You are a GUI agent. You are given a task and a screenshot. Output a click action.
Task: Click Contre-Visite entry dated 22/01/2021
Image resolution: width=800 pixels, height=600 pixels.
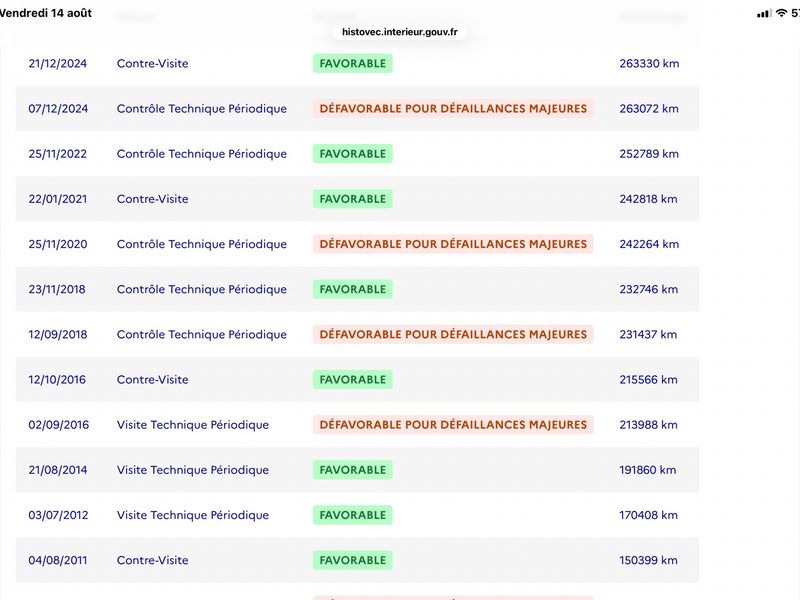[153, 199]
